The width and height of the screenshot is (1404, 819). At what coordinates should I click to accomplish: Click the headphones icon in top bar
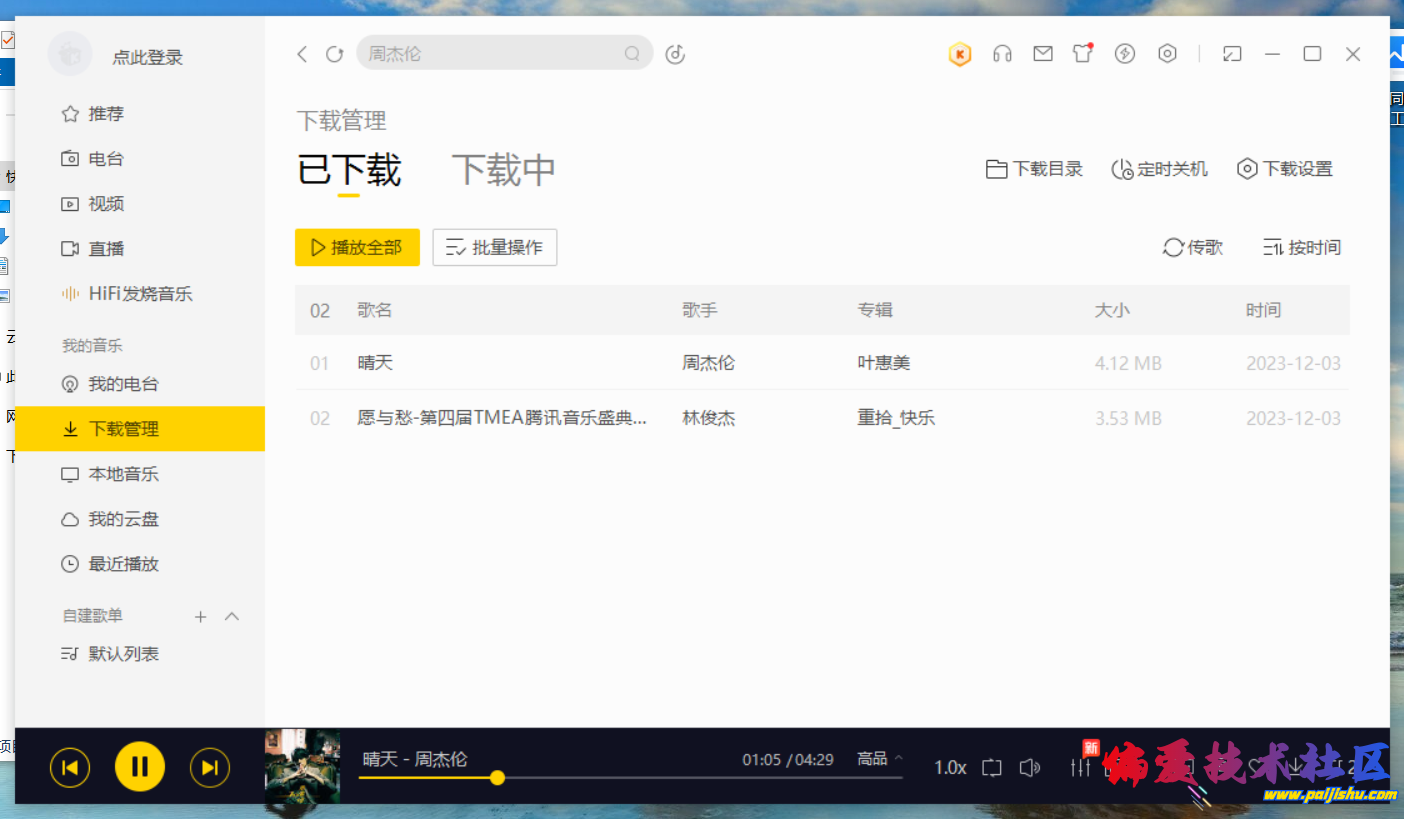(x=1002, y=54)
